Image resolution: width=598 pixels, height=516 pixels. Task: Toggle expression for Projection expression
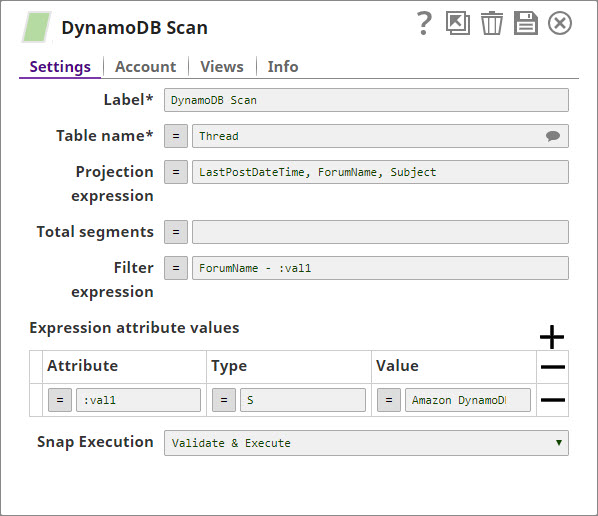pos(176,172)
